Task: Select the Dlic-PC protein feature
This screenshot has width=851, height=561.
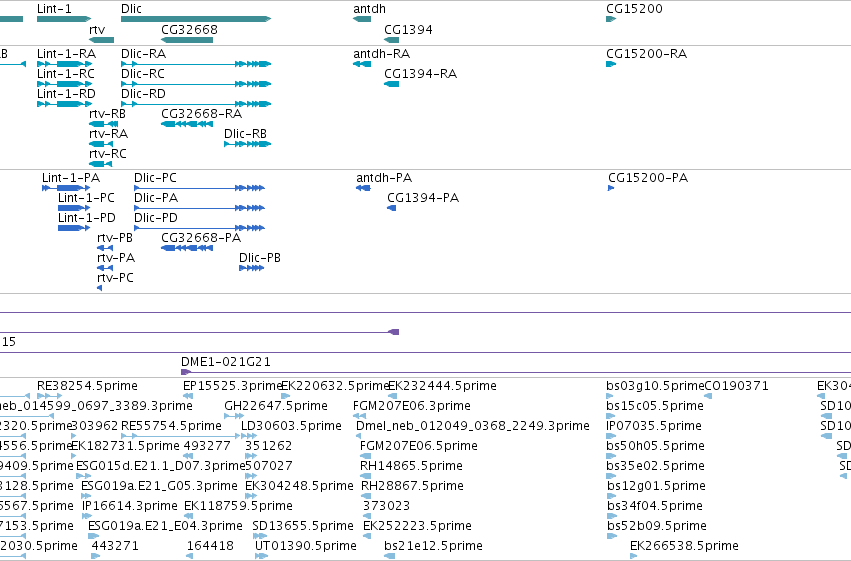Action: (x=199, y=188)
